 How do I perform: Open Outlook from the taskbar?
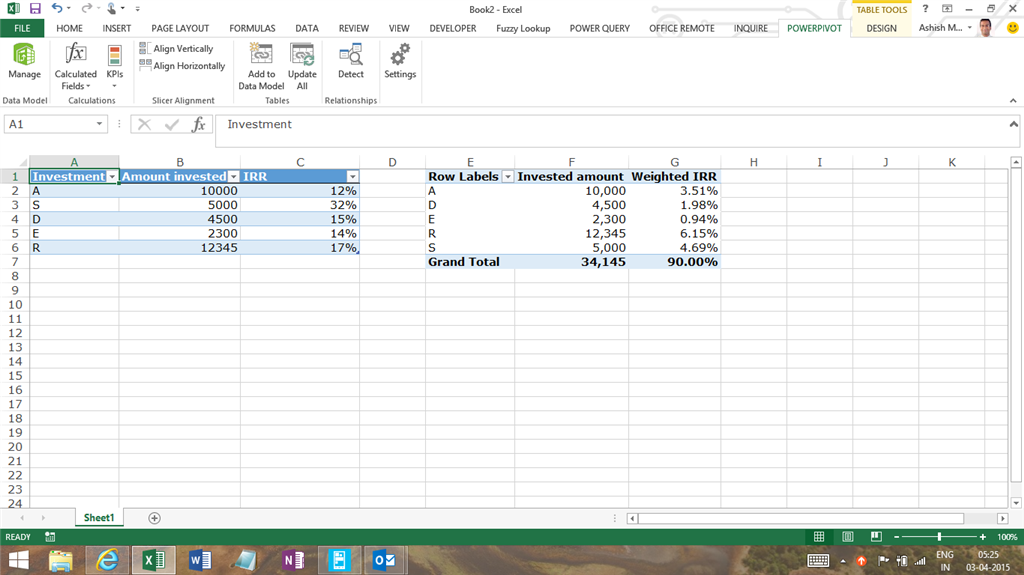(385, 560)
